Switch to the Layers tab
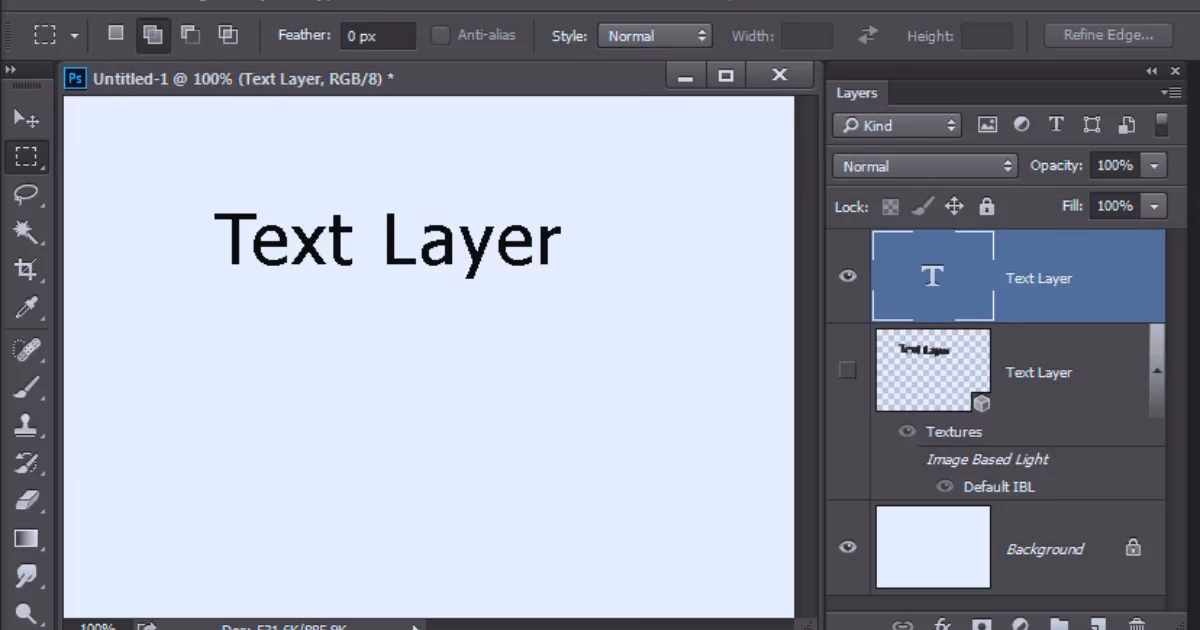The height and width of the screenshot is (630, 1200). point(857,92)
